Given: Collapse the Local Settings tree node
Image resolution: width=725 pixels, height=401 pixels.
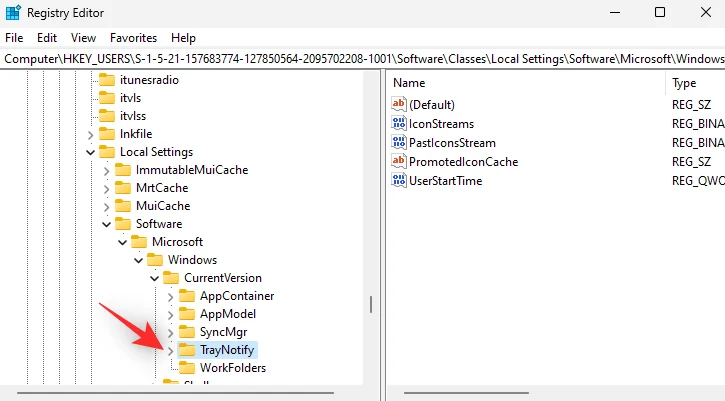Looking at the screenshot, I should point(91,152).
